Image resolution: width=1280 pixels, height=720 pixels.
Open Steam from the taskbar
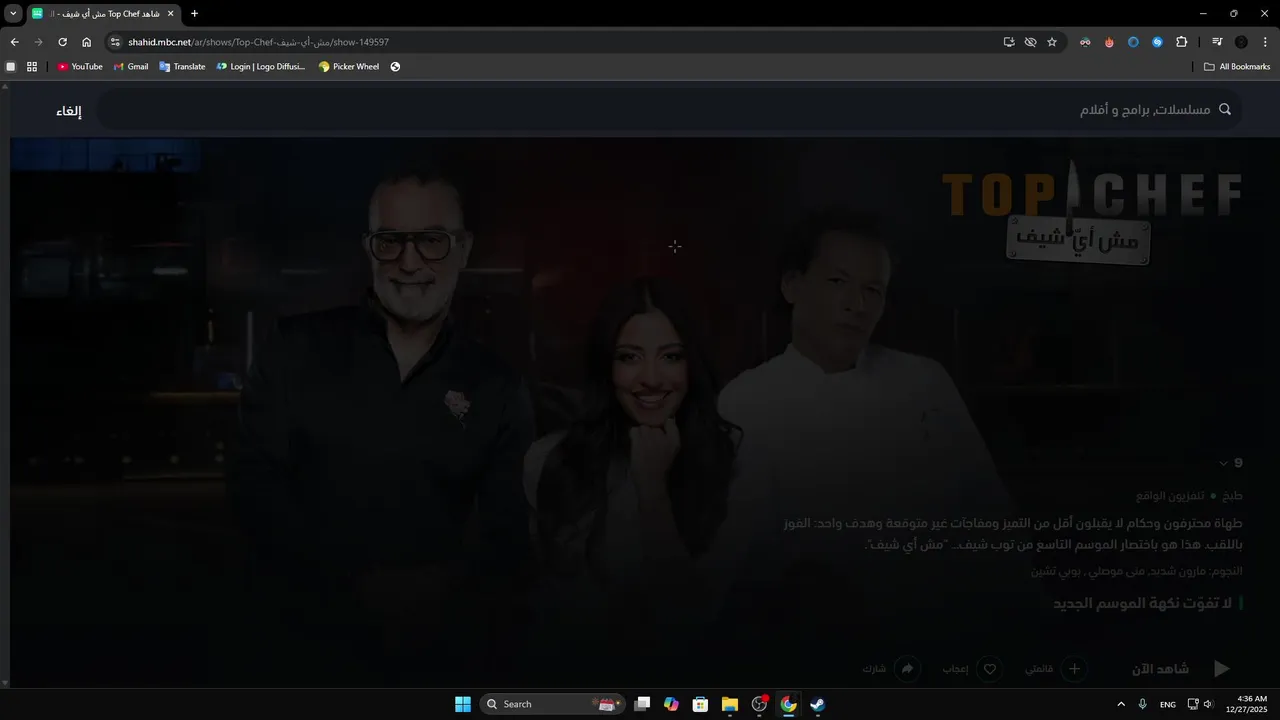[817, 704]
